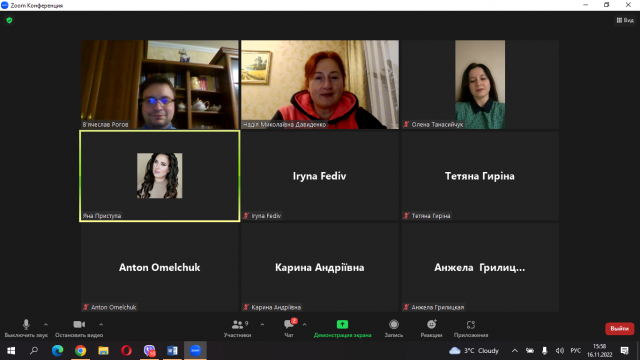Open the Windows Start menu

(11, 351)
